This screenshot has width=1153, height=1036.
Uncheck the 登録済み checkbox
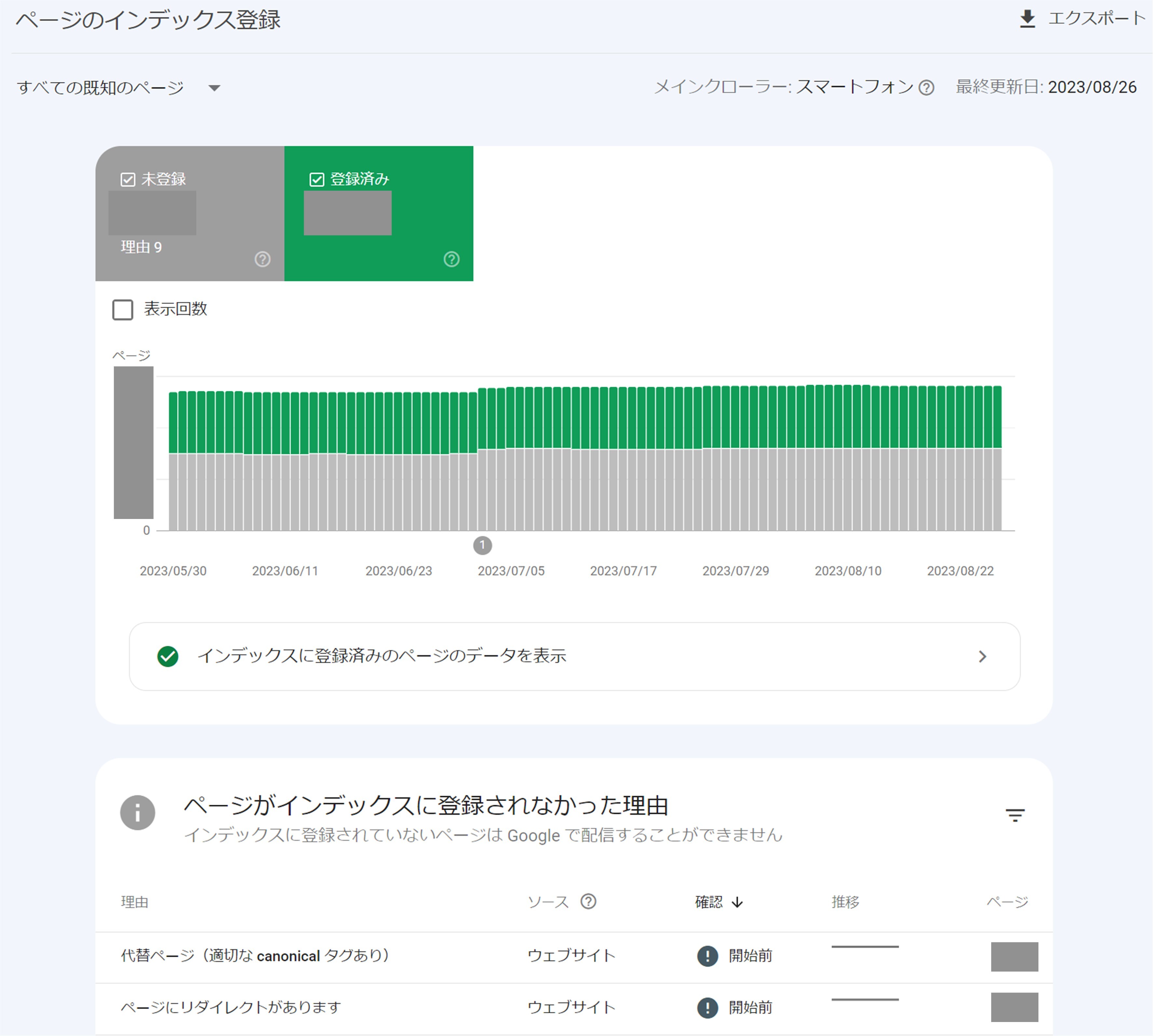(x=317, y=179)
